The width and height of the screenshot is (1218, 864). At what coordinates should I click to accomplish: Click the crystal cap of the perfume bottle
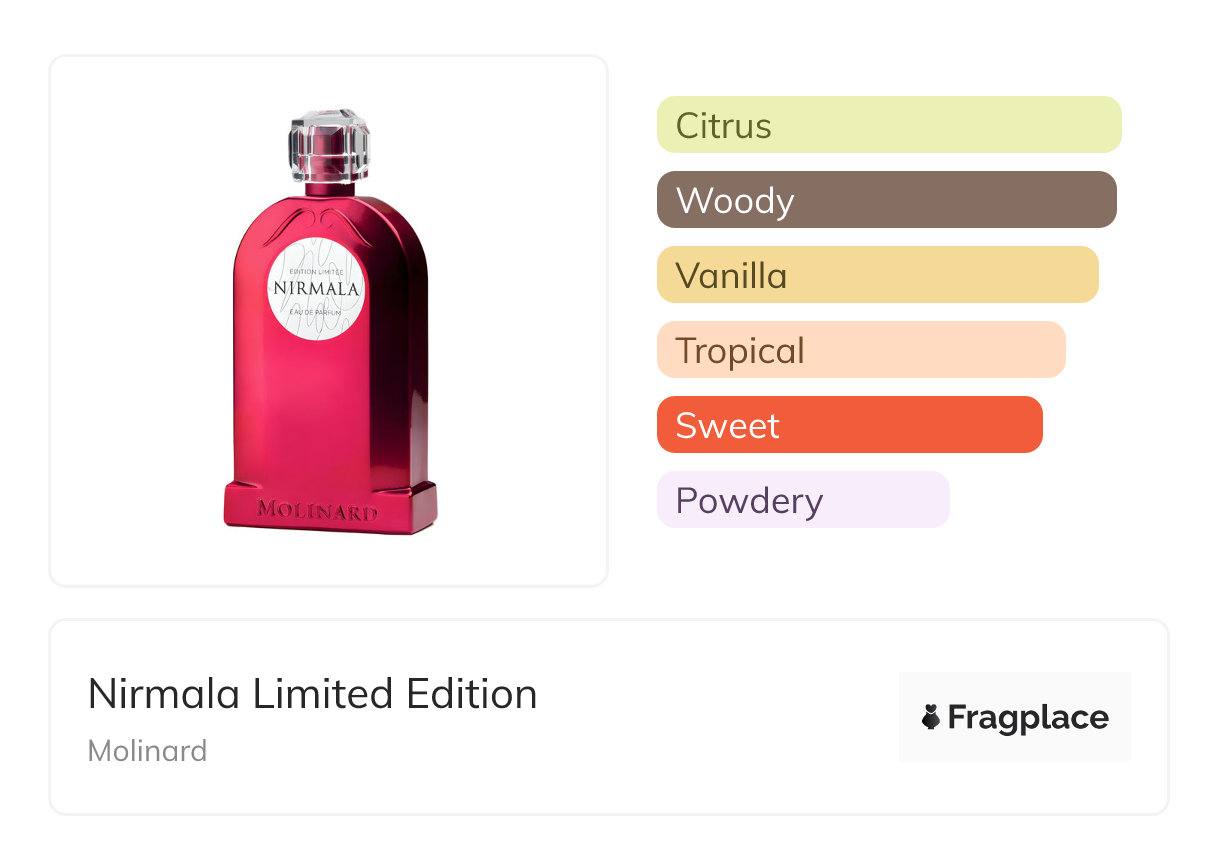329,144
